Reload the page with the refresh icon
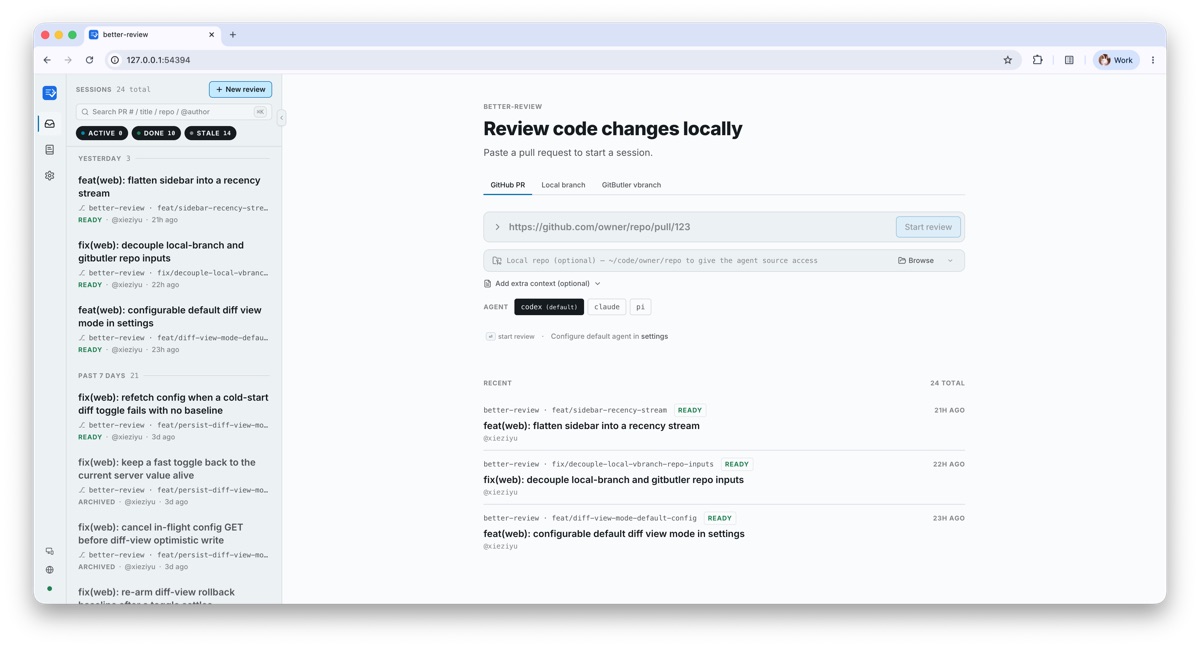 (90, 60)
